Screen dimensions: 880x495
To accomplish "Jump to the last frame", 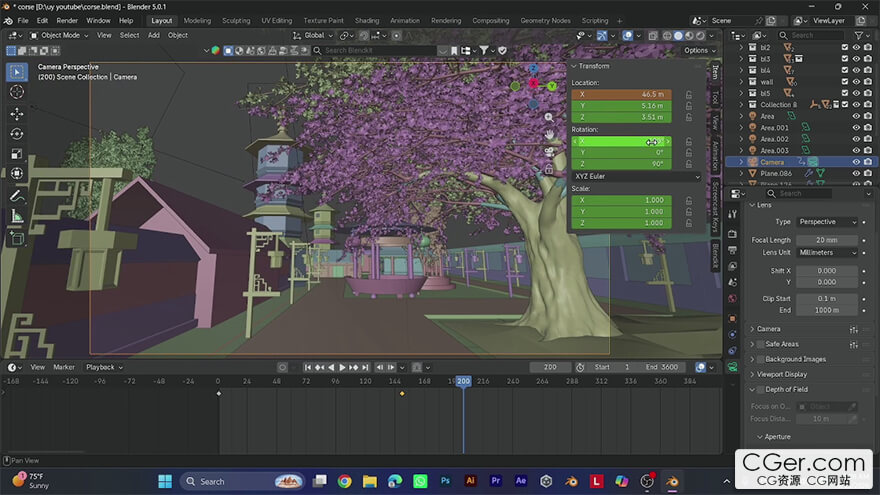I will 365,367.
